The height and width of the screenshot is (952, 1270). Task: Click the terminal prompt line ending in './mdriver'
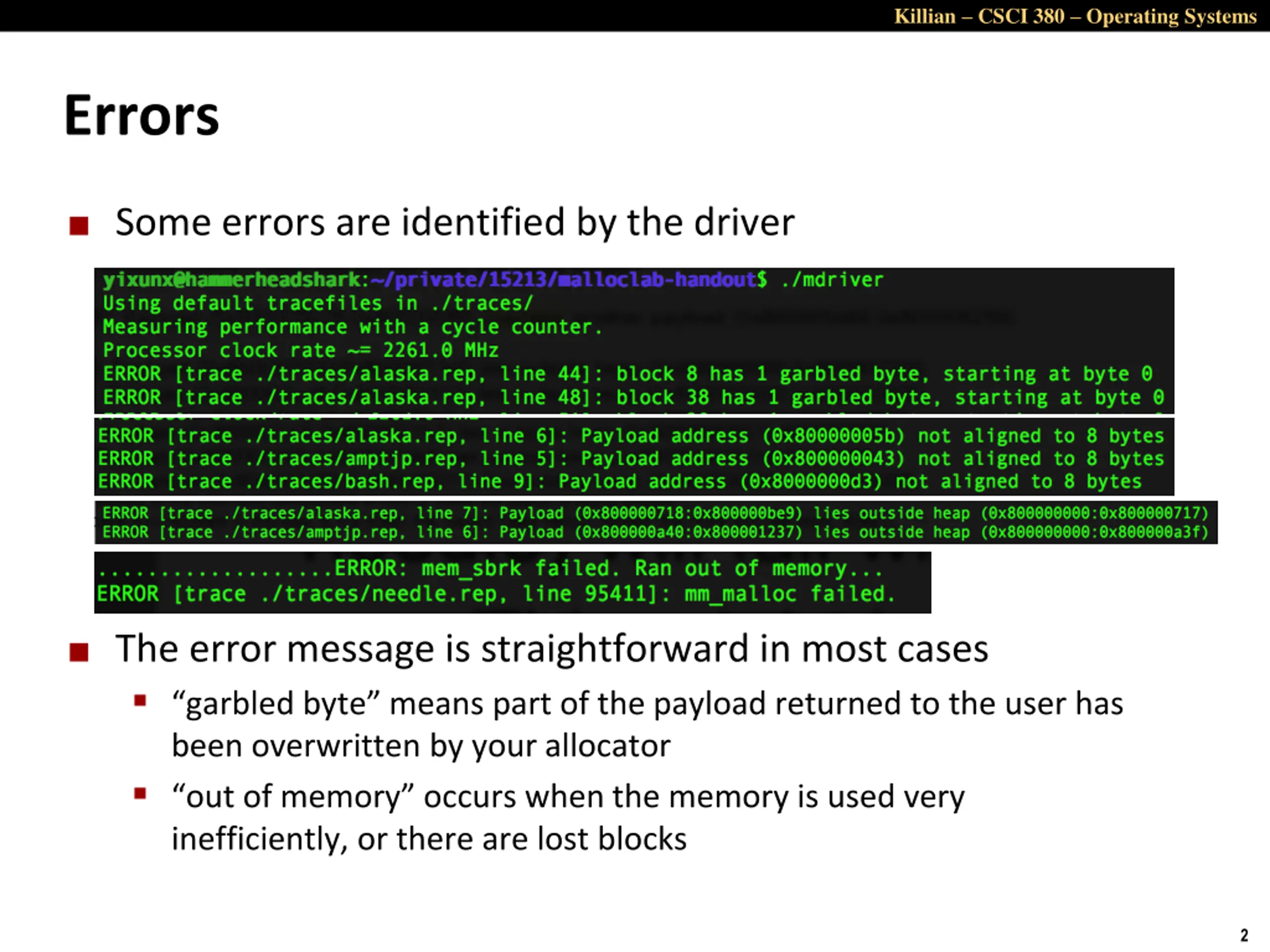(x=493, y=280)
